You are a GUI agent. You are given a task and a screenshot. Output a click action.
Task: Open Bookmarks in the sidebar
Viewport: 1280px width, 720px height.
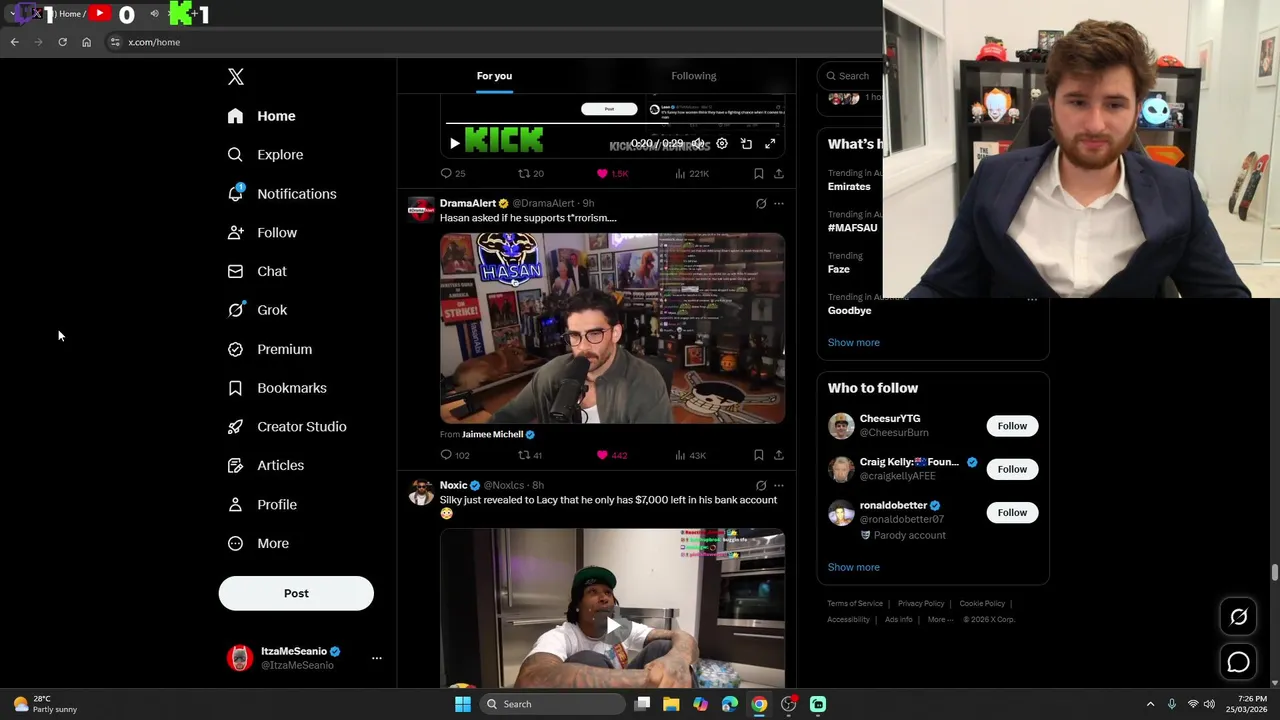[277, 388]
